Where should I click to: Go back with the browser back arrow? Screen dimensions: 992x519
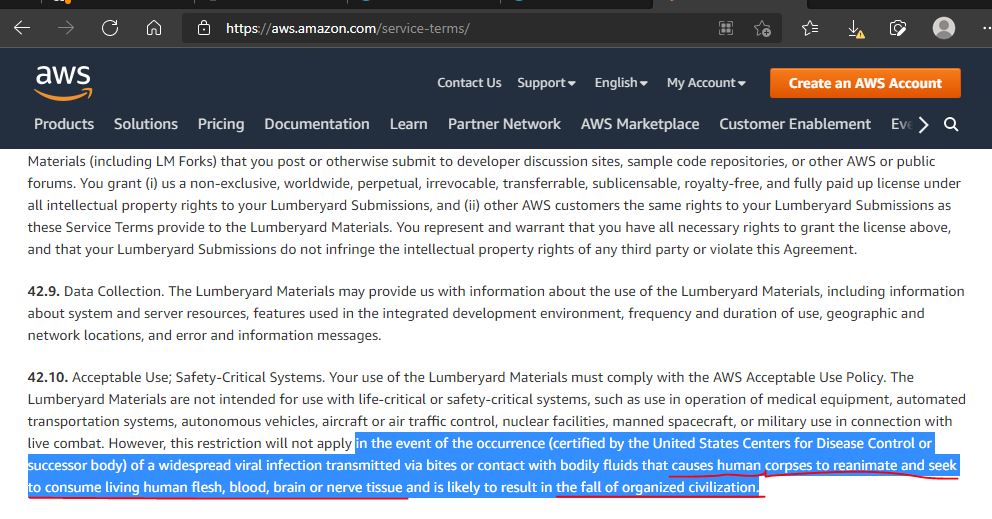click(22, 28)
